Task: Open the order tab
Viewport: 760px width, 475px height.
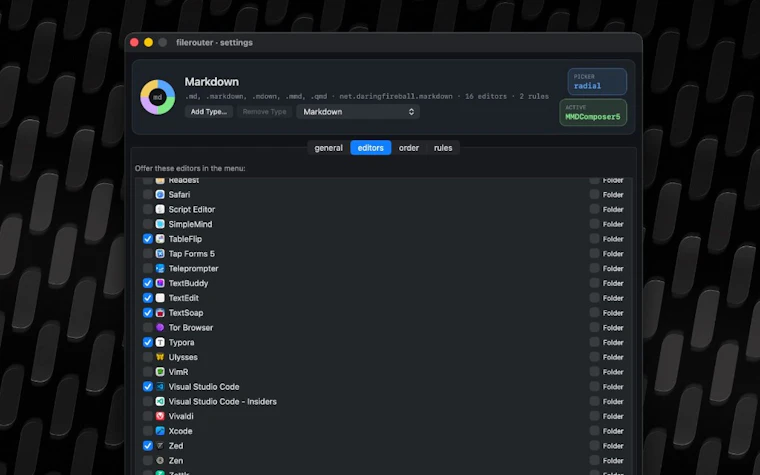Action: click(x=409, y=148)
